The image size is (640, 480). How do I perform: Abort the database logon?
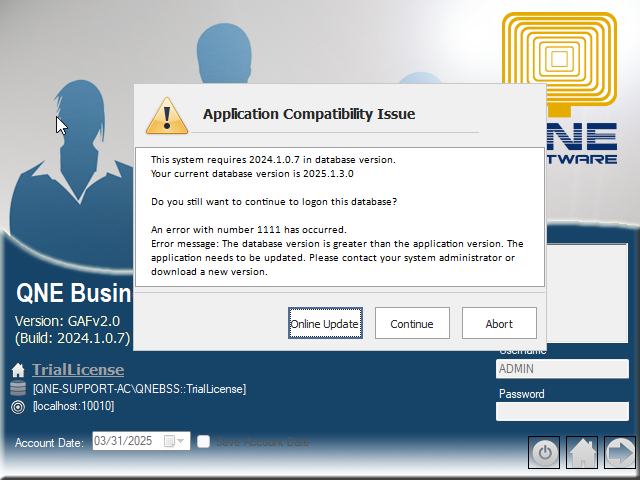click(x=499, y=323)
